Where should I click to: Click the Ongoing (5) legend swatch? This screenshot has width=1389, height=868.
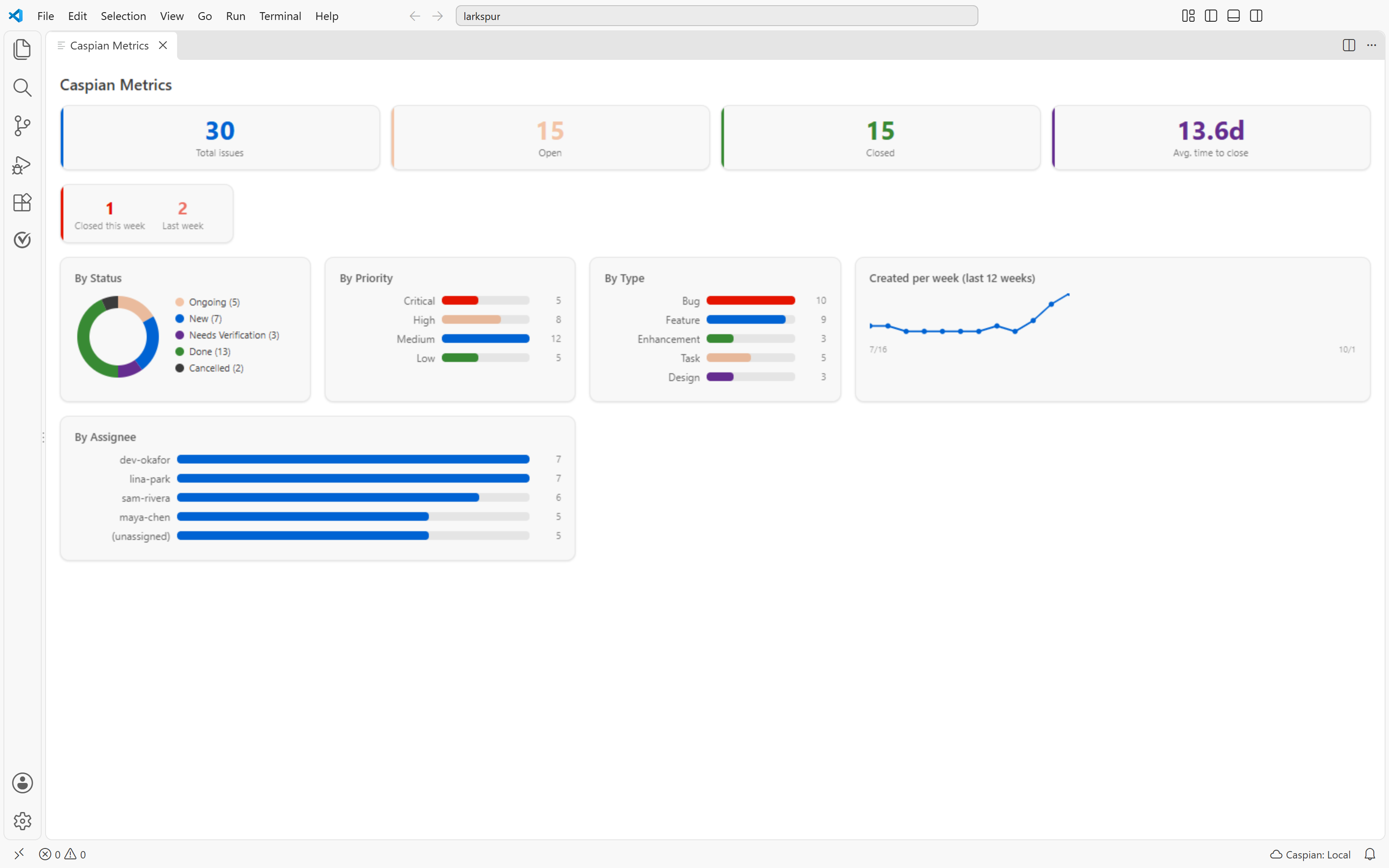(x=180, y=302)
